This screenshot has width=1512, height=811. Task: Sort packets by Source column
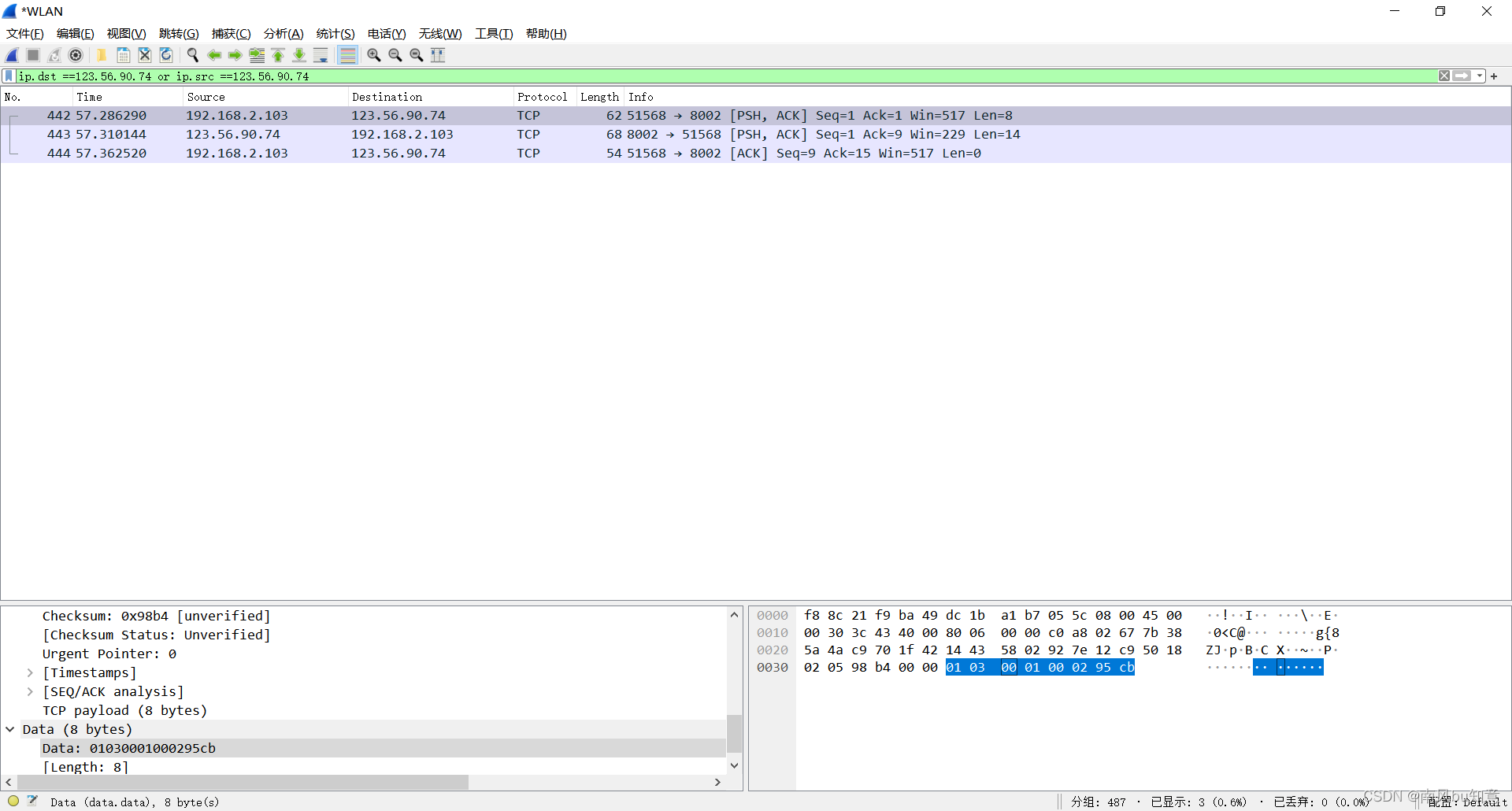pos(266,97)
